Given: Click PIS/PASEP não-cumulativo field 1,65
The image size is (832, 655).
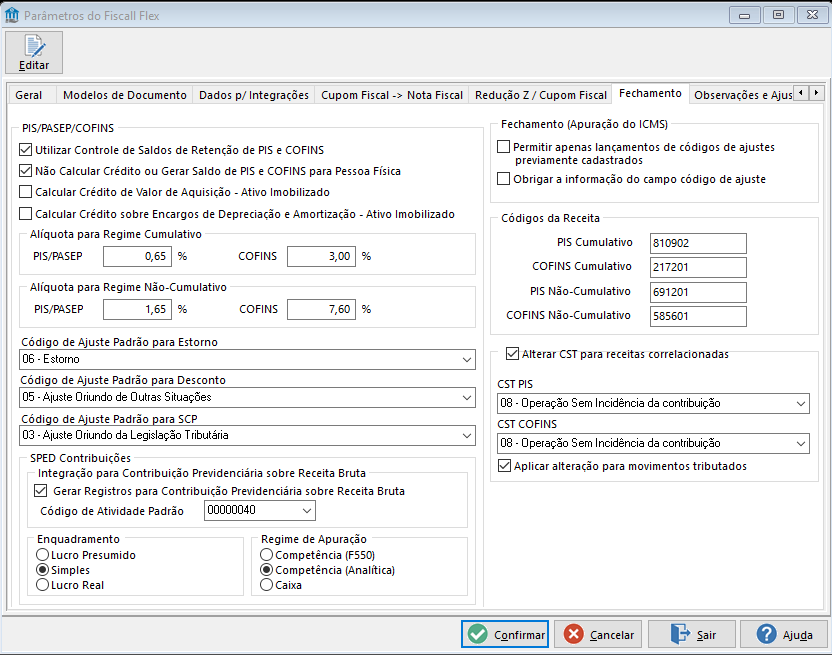Looking at the screenshot, I should 137,309.
